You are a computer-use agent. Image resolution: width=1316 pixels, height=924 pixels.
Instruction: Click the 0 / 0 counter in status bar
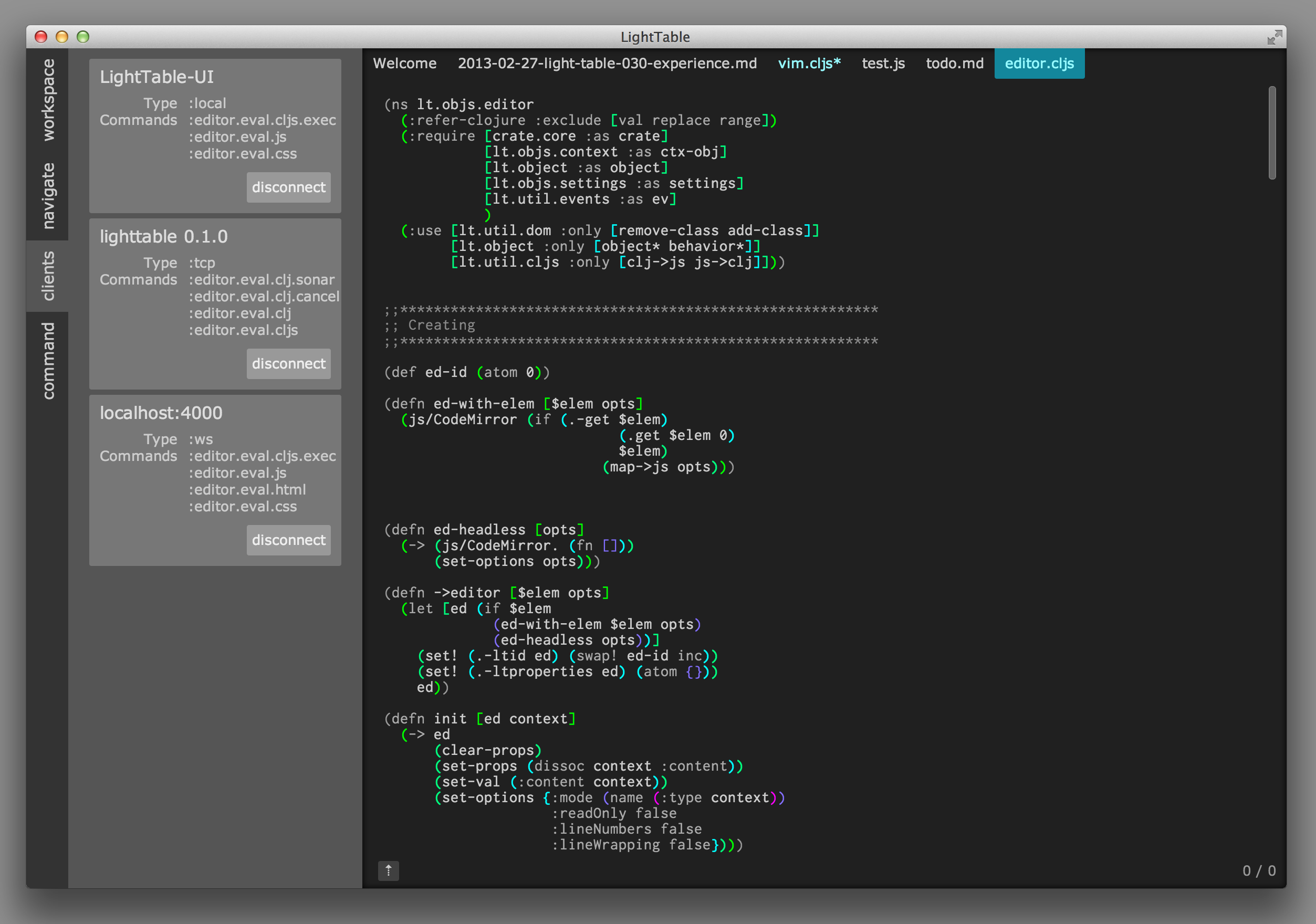point(1258,871)
